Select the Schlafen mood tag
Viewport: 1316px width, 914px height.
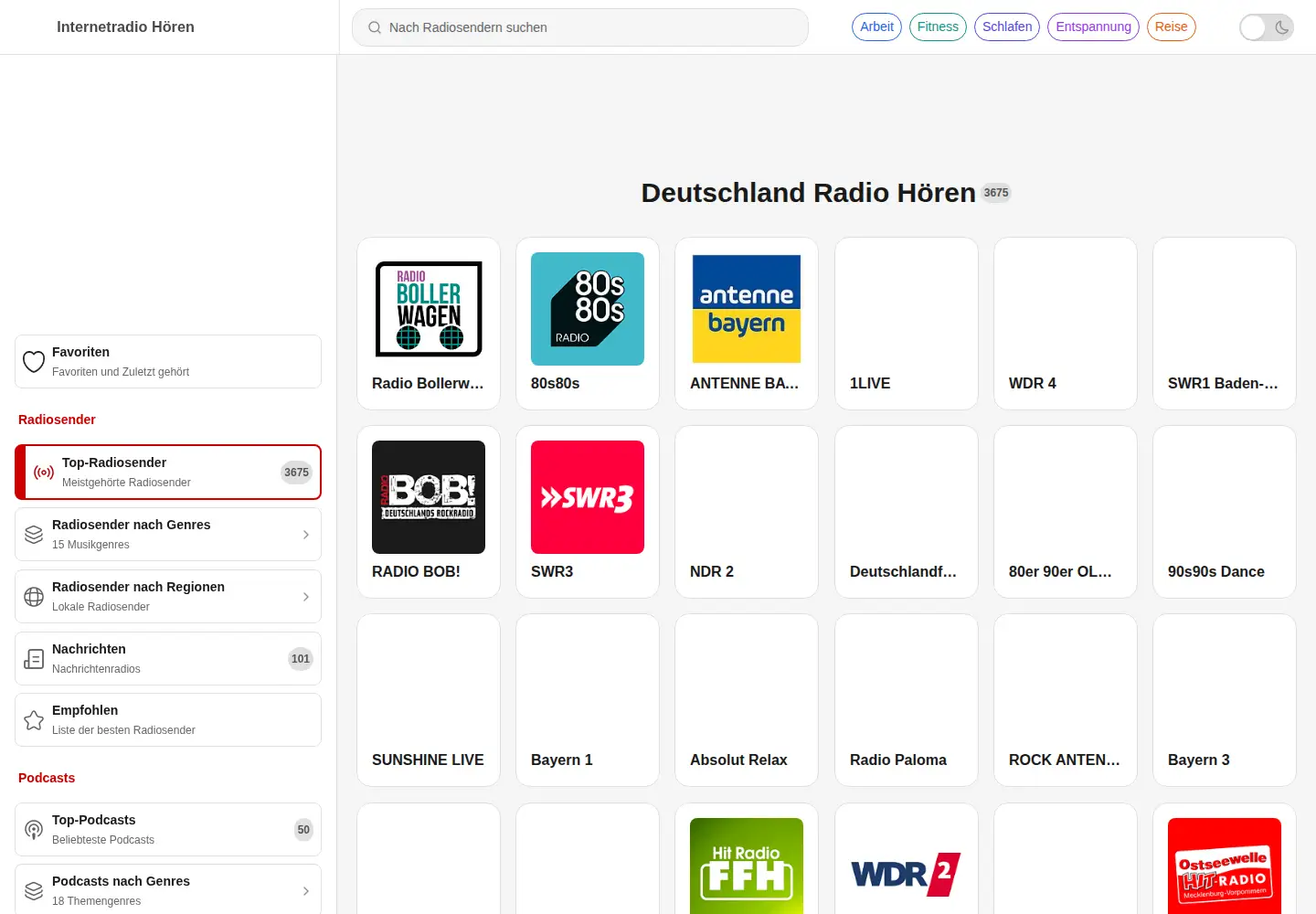click(1007, 27)
